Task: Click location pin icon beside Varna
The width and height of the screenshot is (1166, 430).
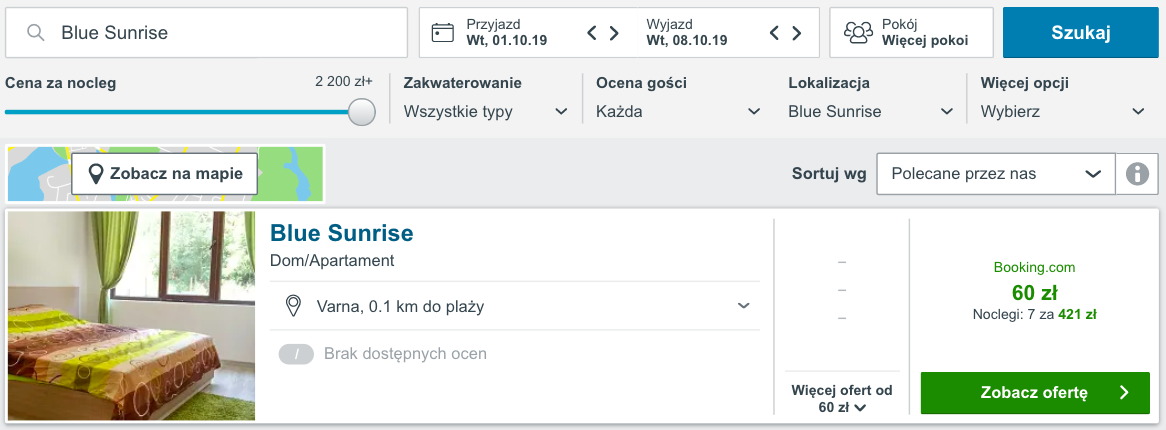Action: [x=294, y=306]
